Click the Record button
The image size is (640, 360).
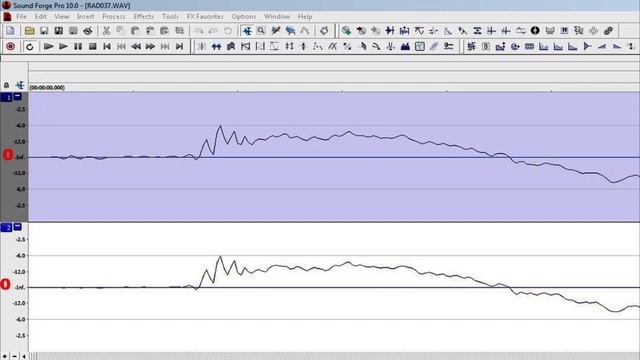(x=11, y=47)
